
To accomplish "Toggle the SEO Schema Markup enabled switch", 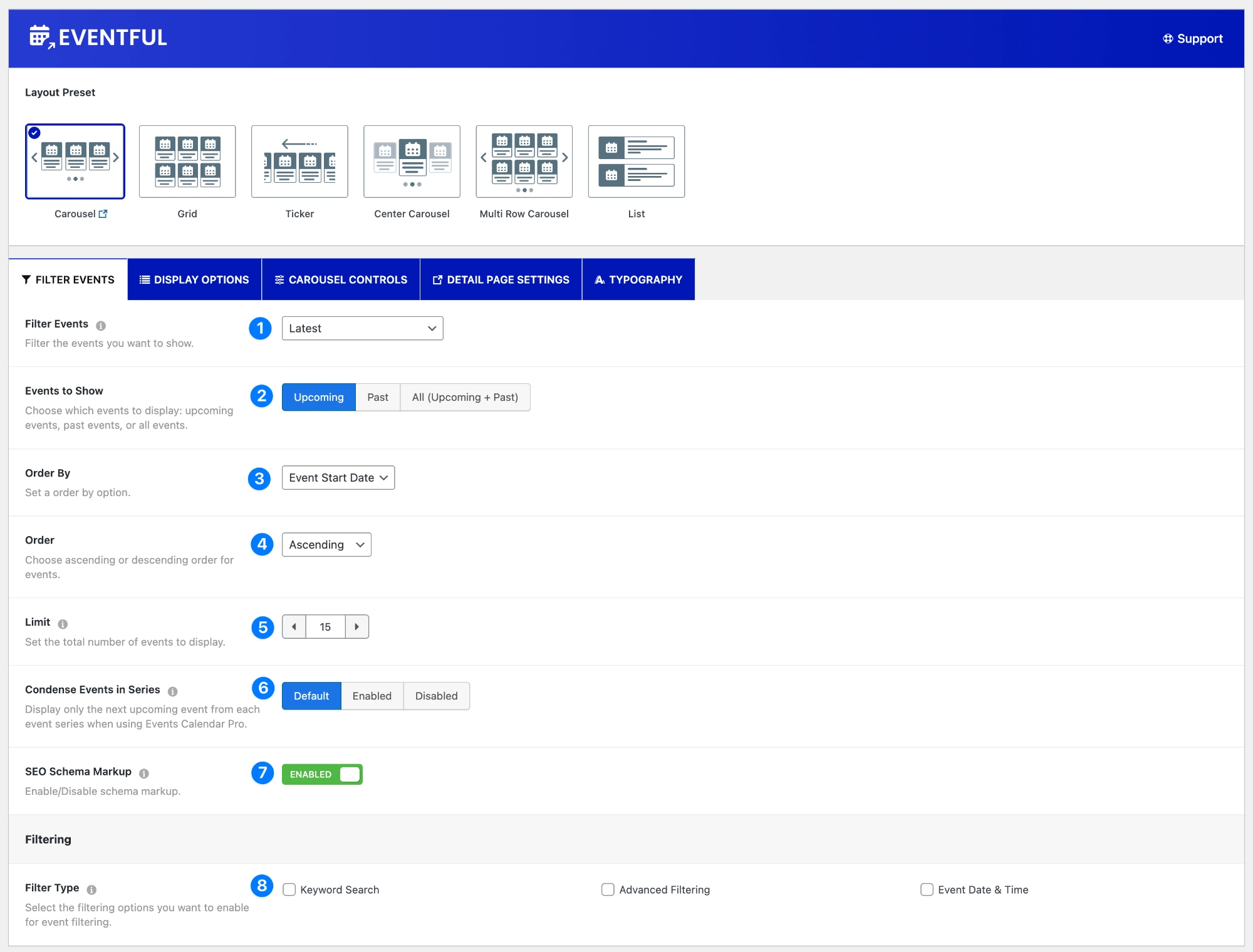I will click(x=322, y=774).
